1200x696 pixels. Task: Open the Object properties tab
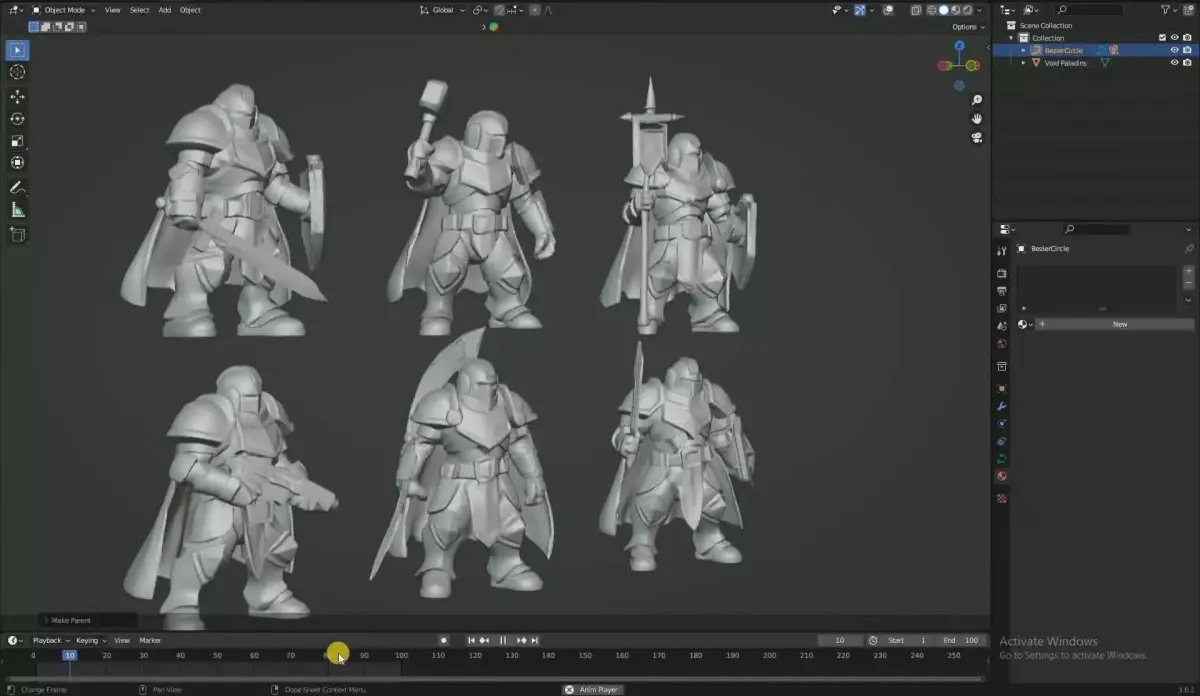pyautogui.click(x=1002, y=389)
